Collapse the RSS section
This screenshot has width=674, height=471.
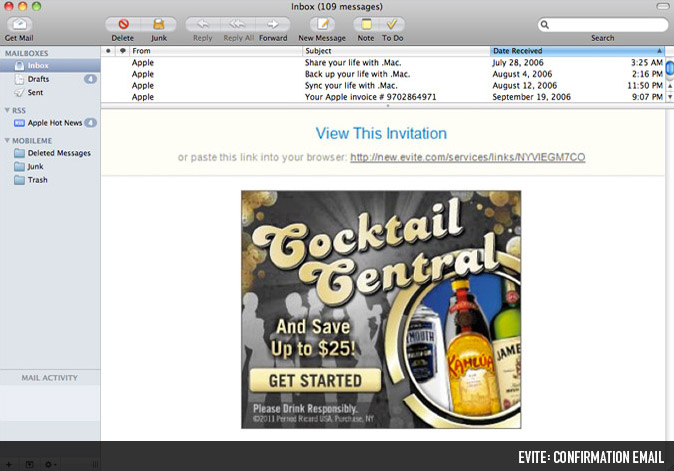click(x=7, y=110)
